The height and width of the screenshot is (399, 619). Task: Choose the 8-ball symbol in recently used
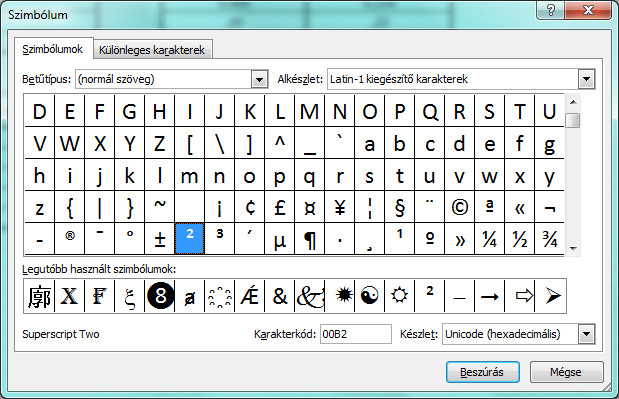160,296
